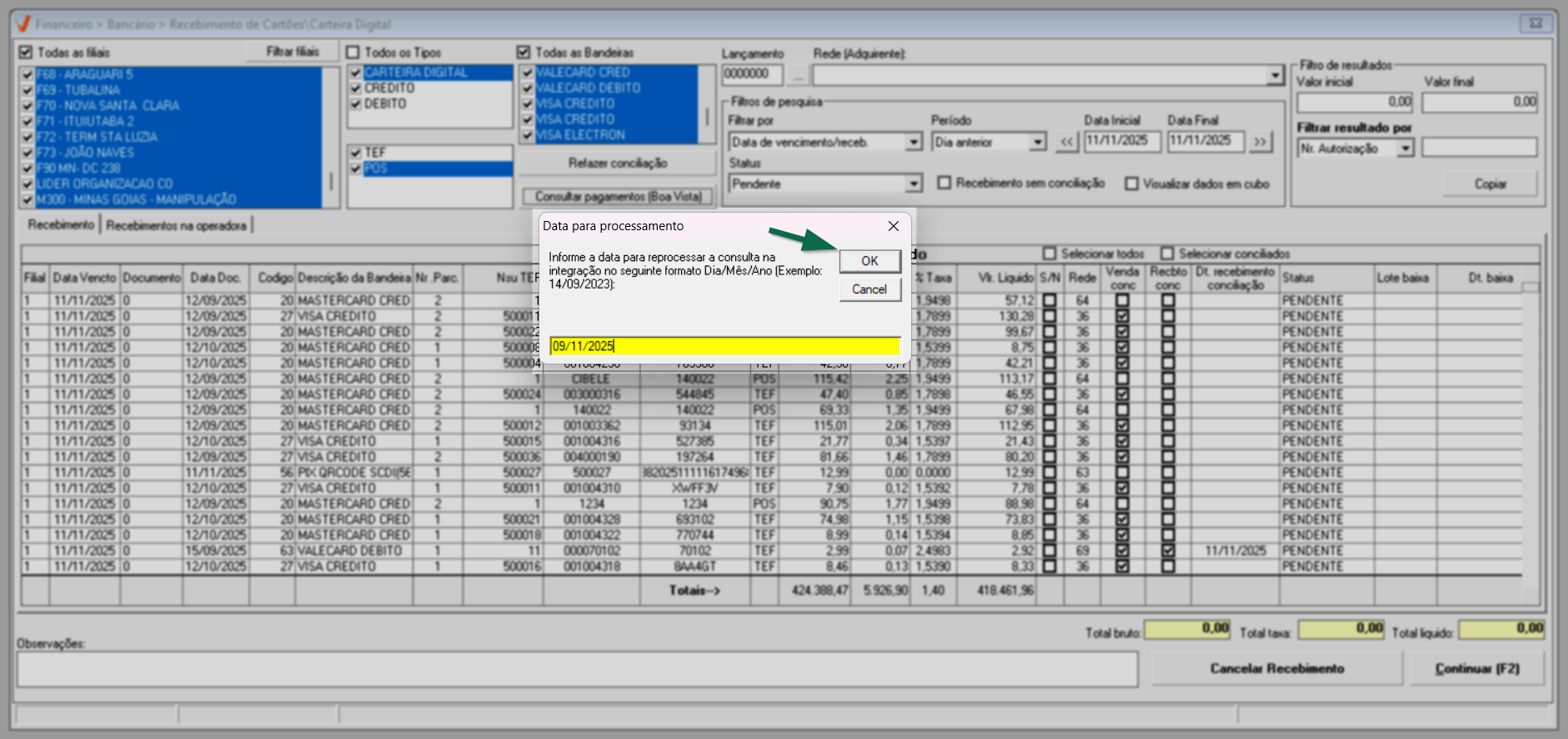Close the Data para processamento dialog
This screenshot has width=1568, height=739.
point(893,226)
